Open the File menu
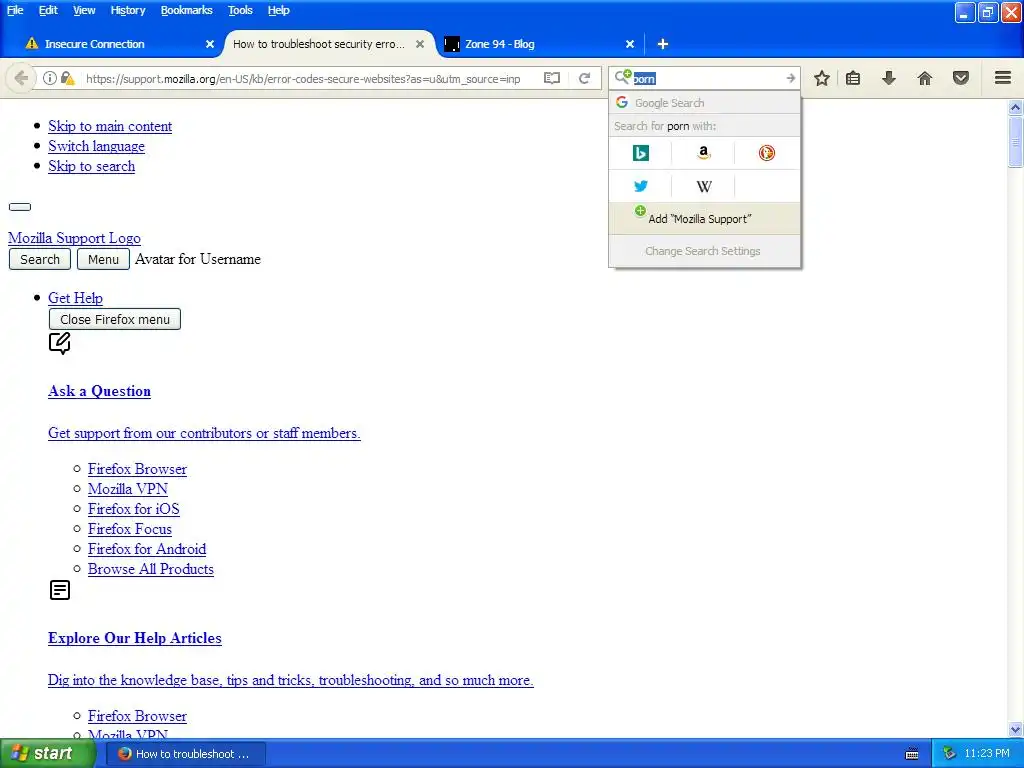The image size is (1024, 768). 15,10
